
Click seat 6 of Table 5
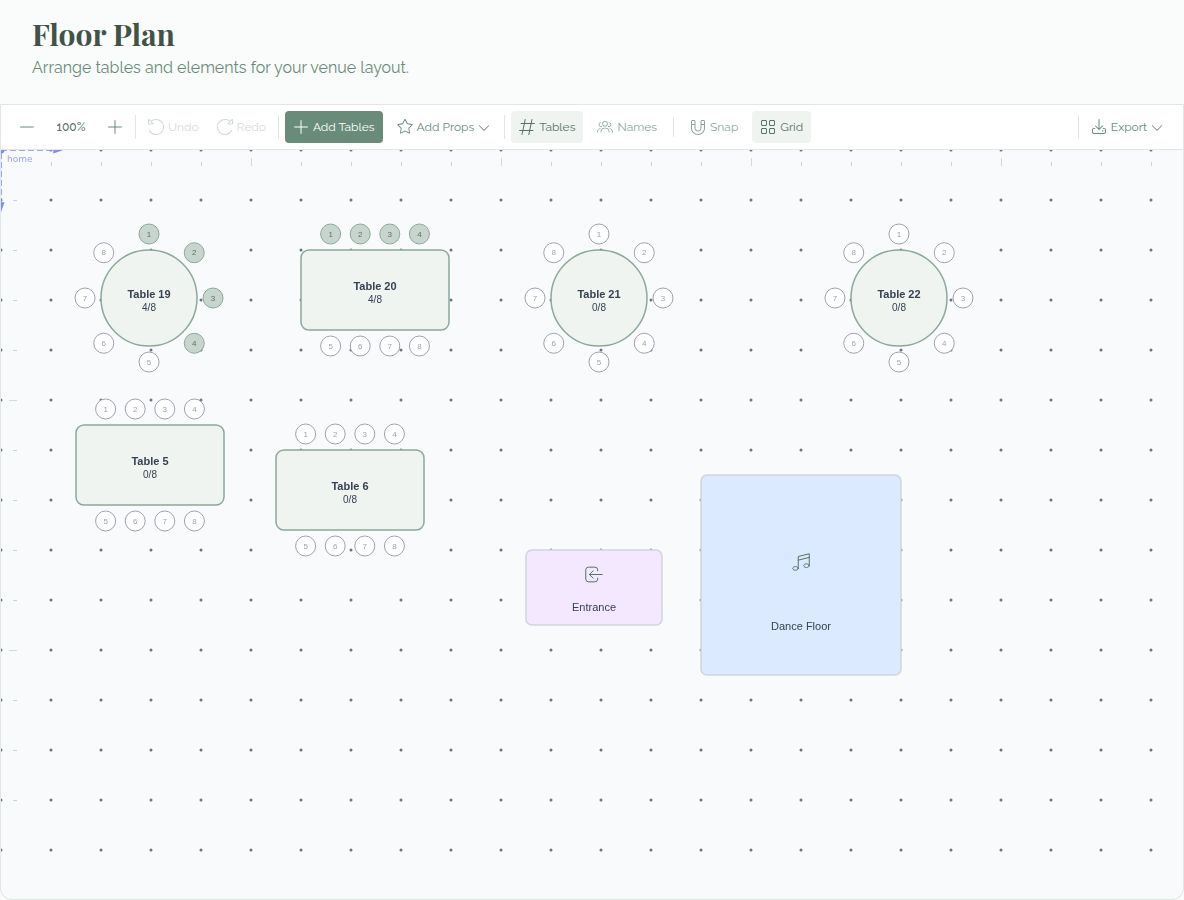pyautogui.click(x=135, y=521)
